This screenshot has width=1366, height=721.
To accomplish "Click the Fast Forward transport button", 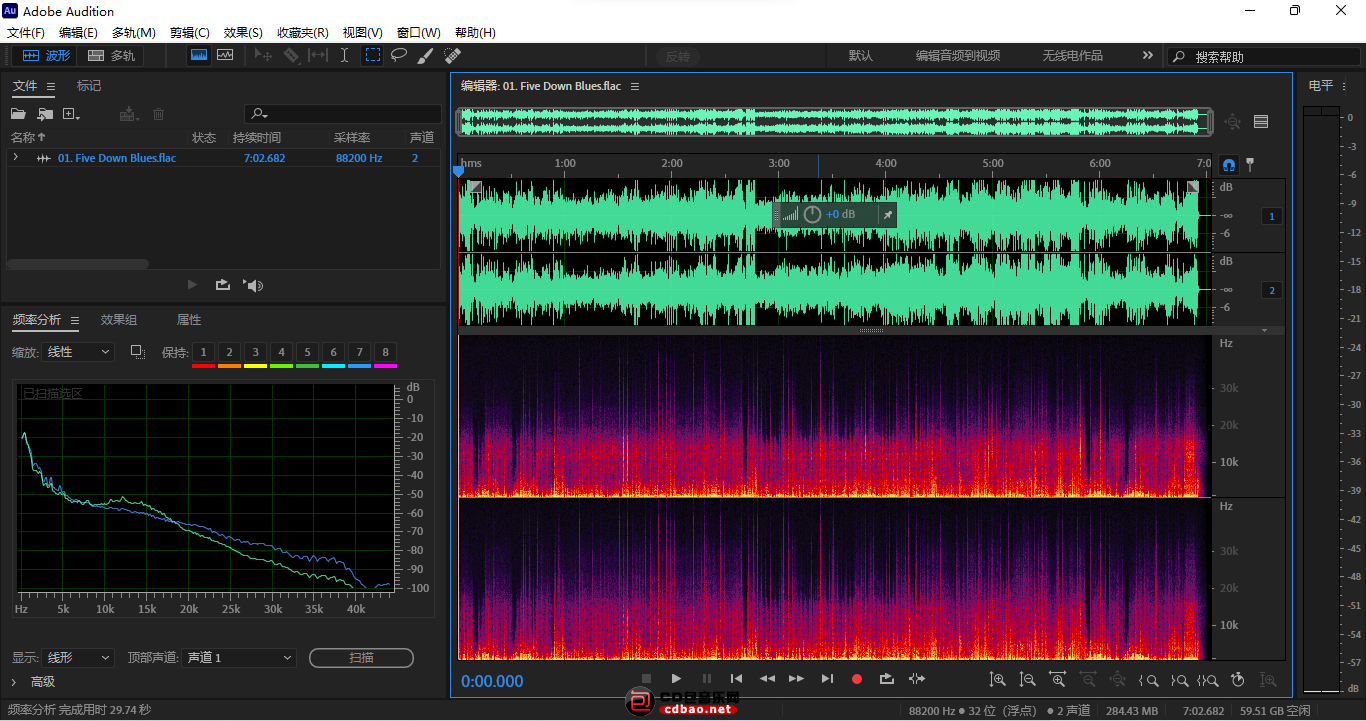I will (796, 679).
